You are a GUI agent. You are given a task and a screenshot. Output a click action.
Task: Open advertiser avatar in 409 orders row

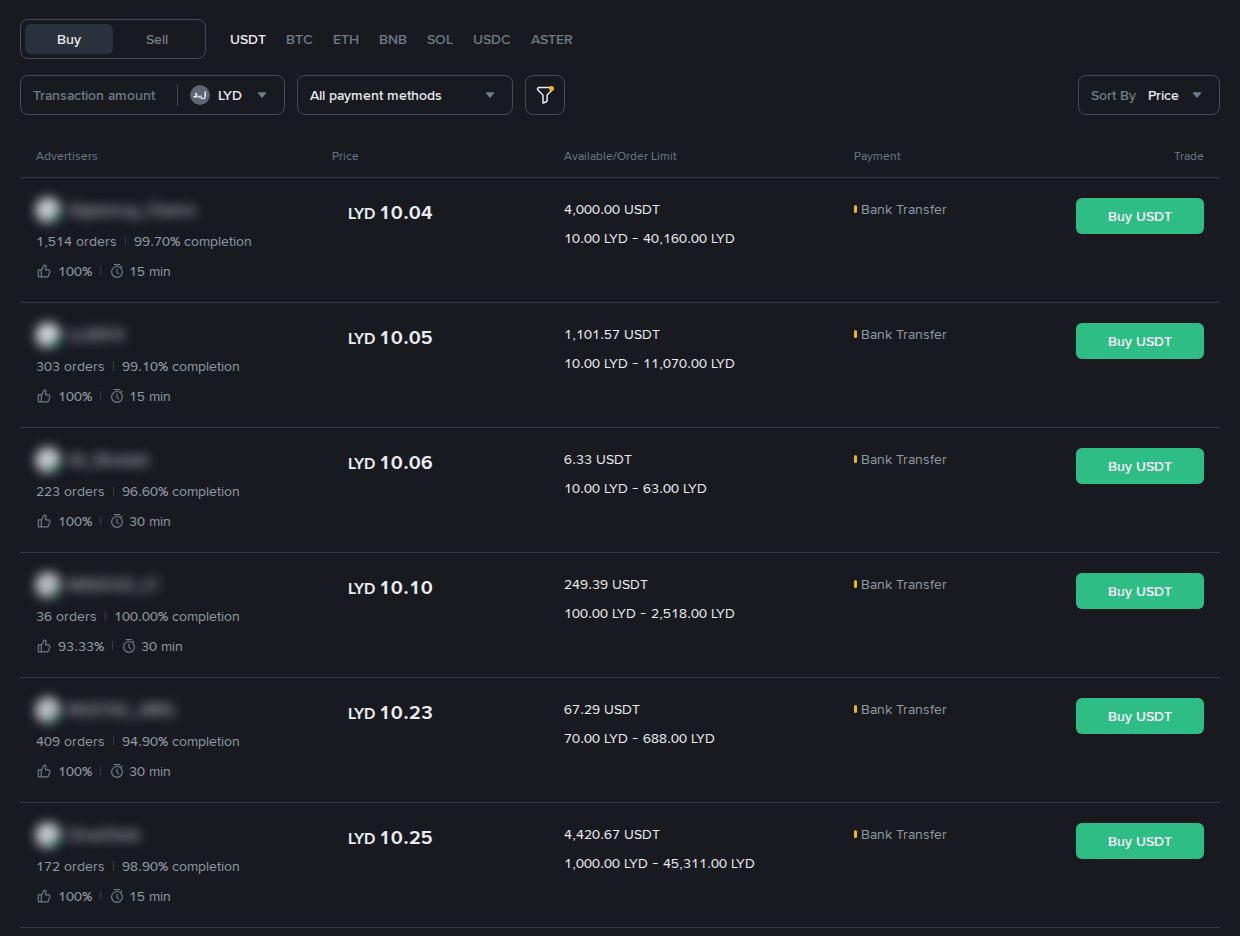(x=47, y=709)
